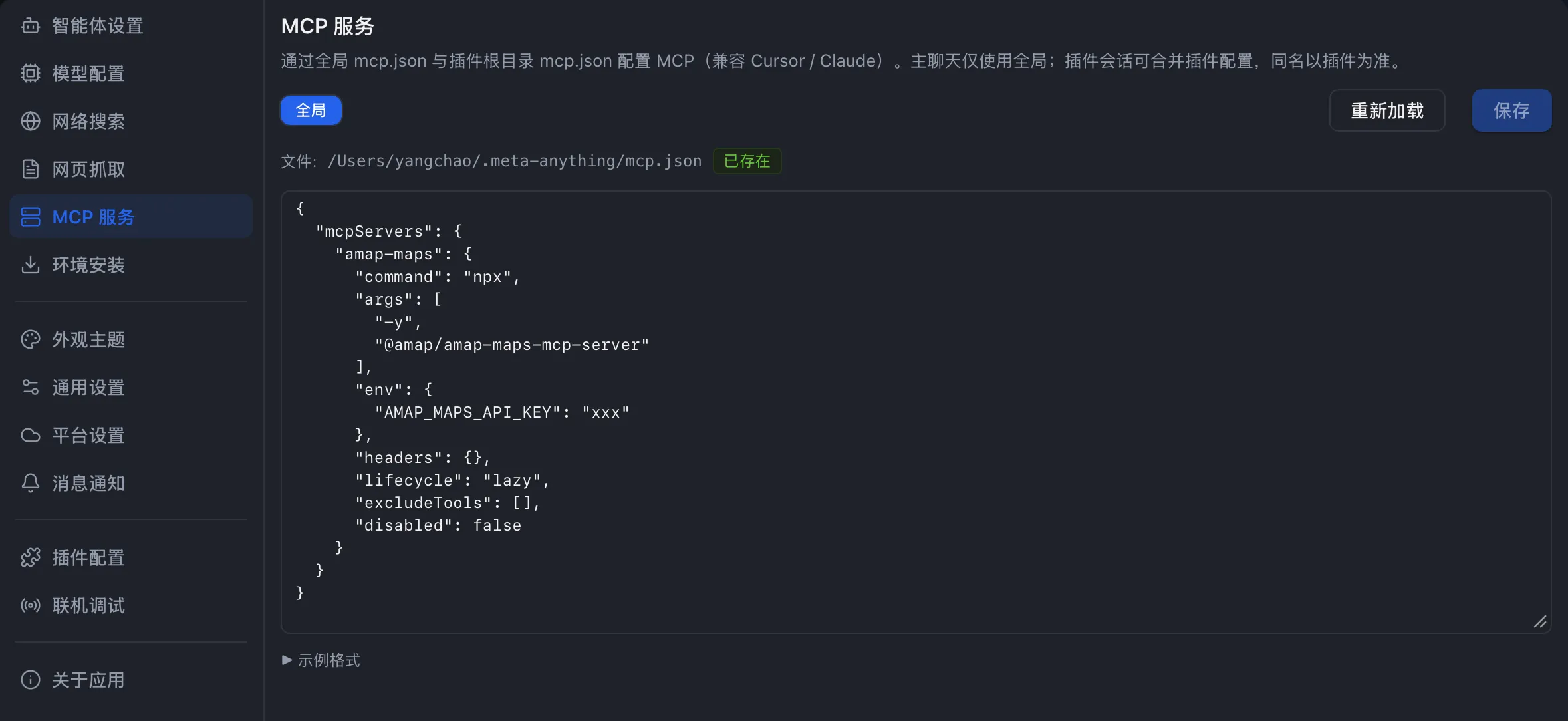Click the "excludeTools": [] line
Viewport: 1568px width, 721px height.
[x=448, y=503]
